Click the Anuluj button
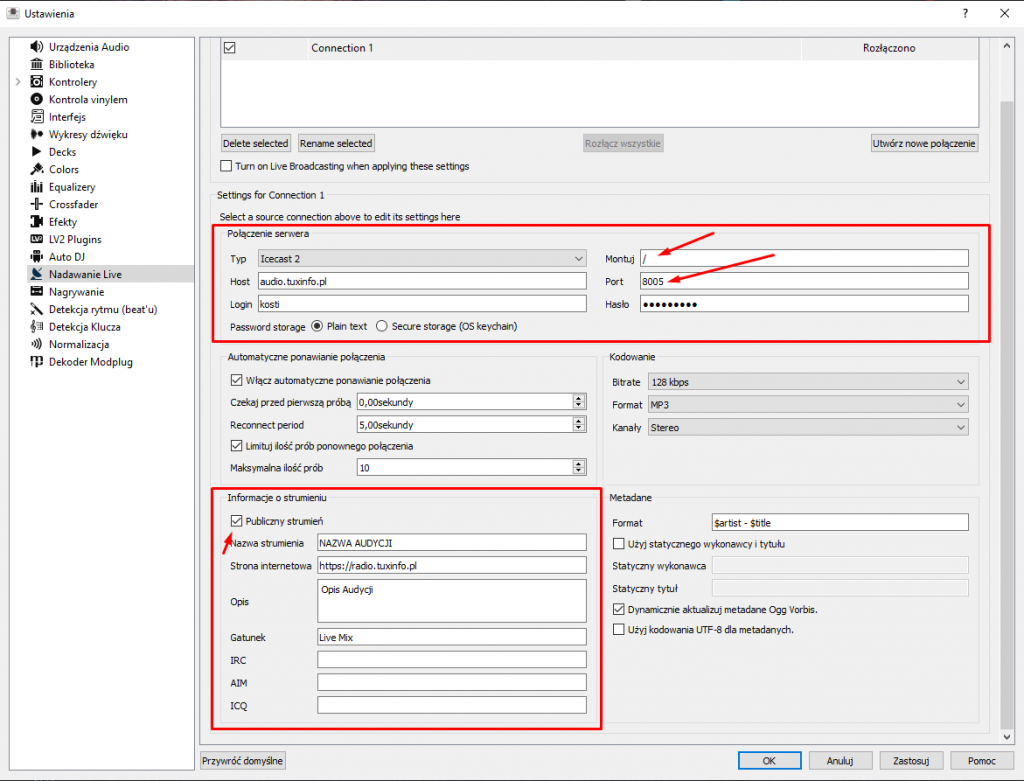The width and height of the screenshot is (1024, 781). tap(840, 761)
